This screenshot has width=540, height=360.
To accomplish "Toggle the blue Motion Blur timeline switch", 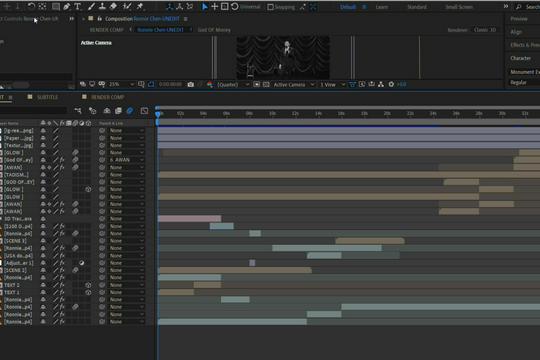I will (x=130, y=111).
